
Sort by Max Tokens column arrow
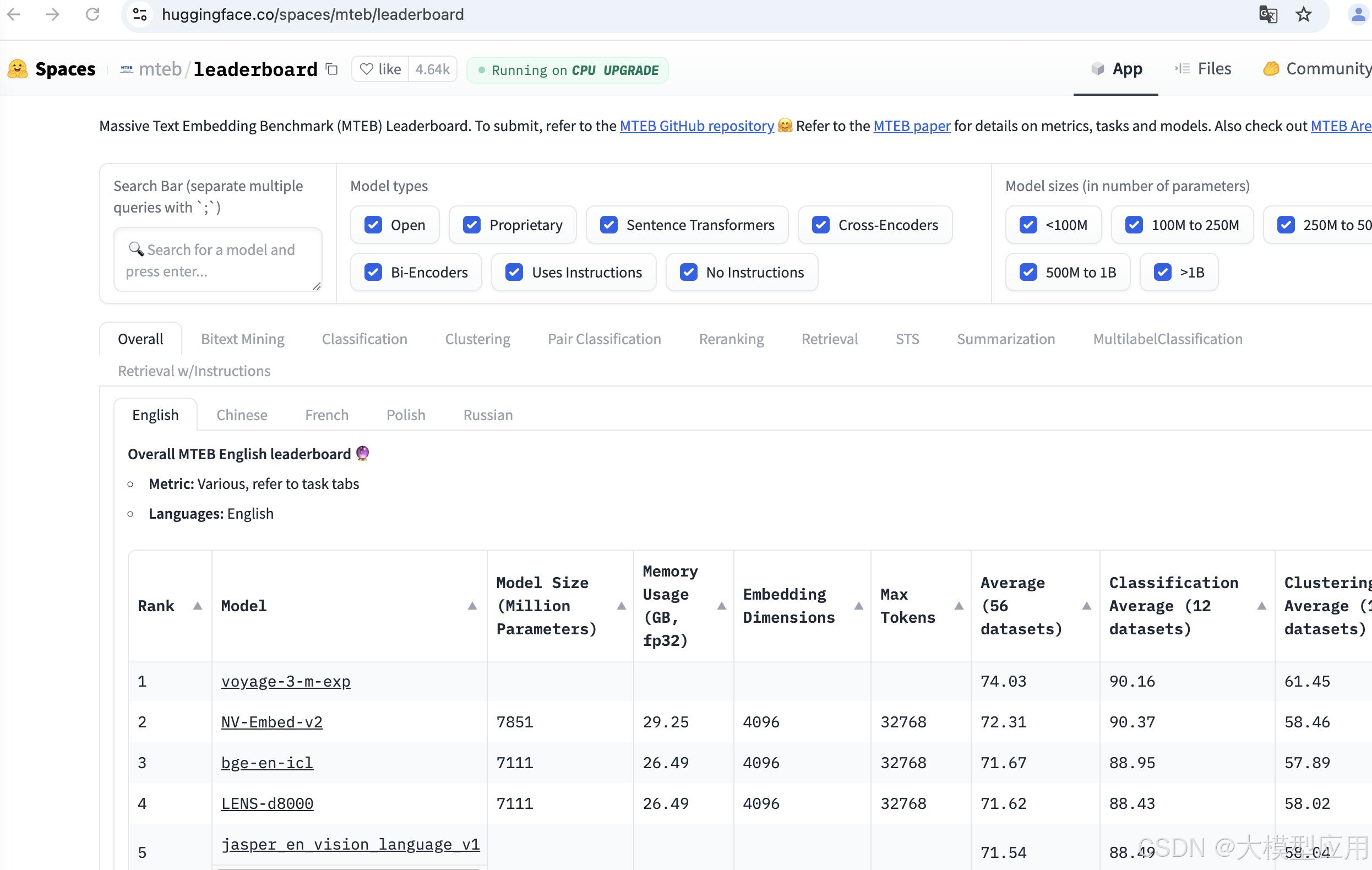959,606
